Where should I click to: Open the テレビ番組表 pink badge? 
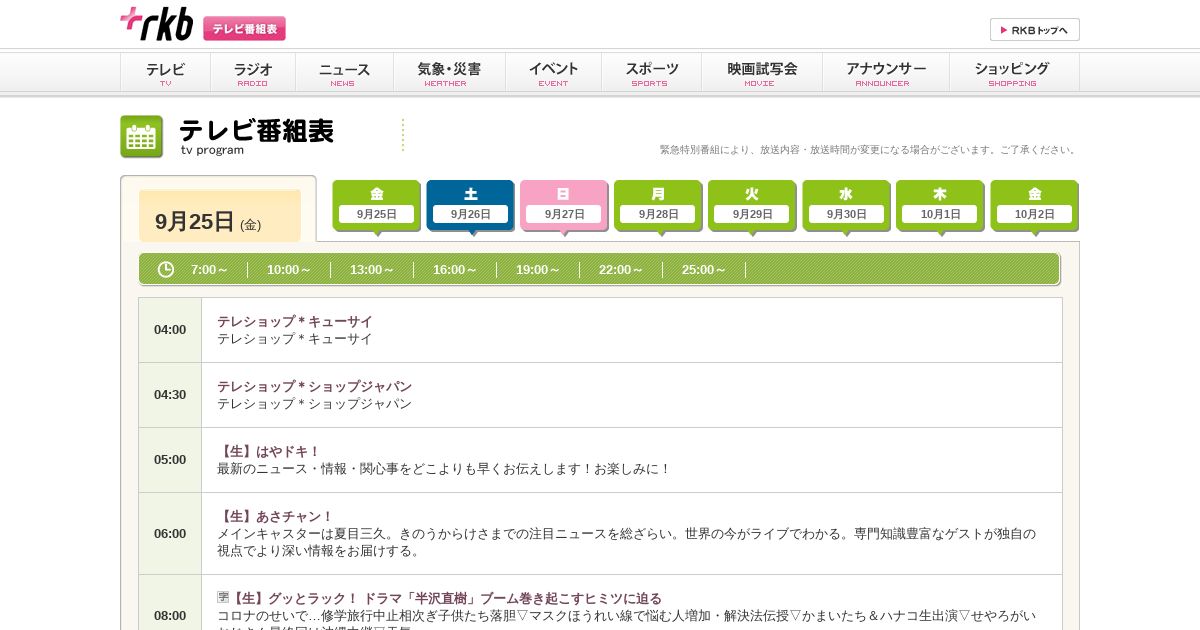(245, 29)
